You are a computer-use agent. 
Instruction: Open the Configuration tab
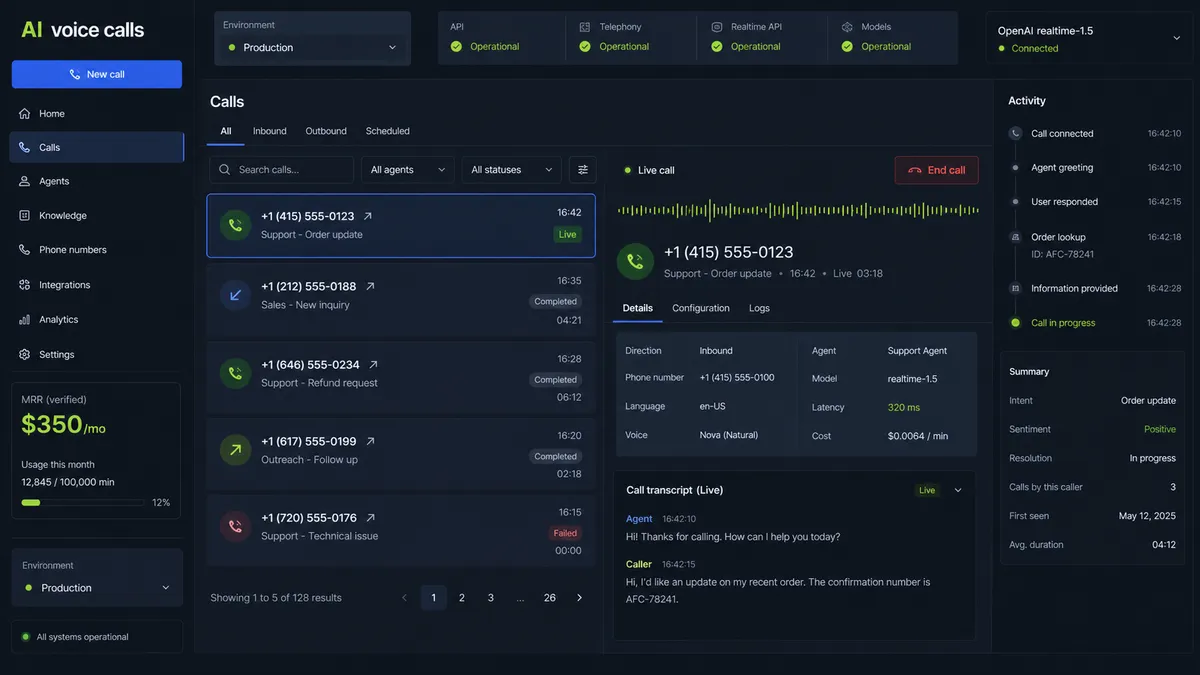point(701,308)
